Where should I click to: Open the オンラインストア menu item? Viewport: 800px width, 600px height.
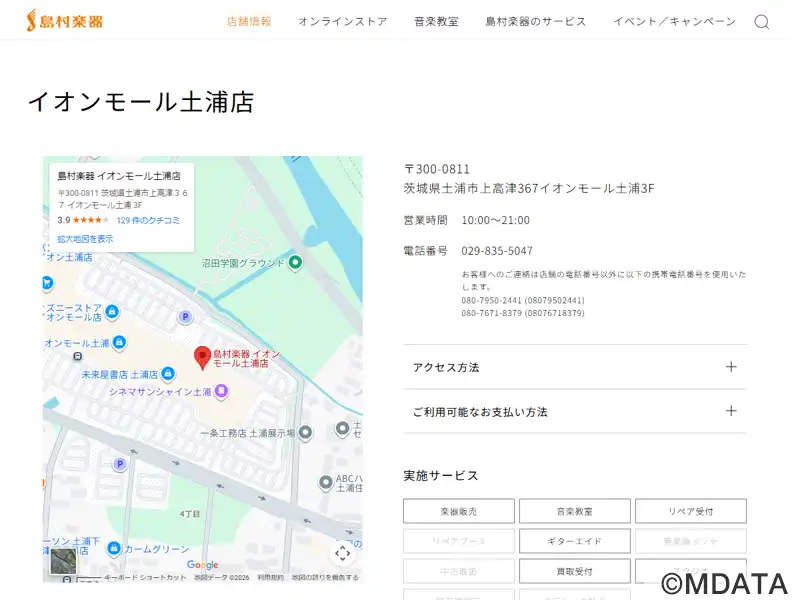[342, 22]
